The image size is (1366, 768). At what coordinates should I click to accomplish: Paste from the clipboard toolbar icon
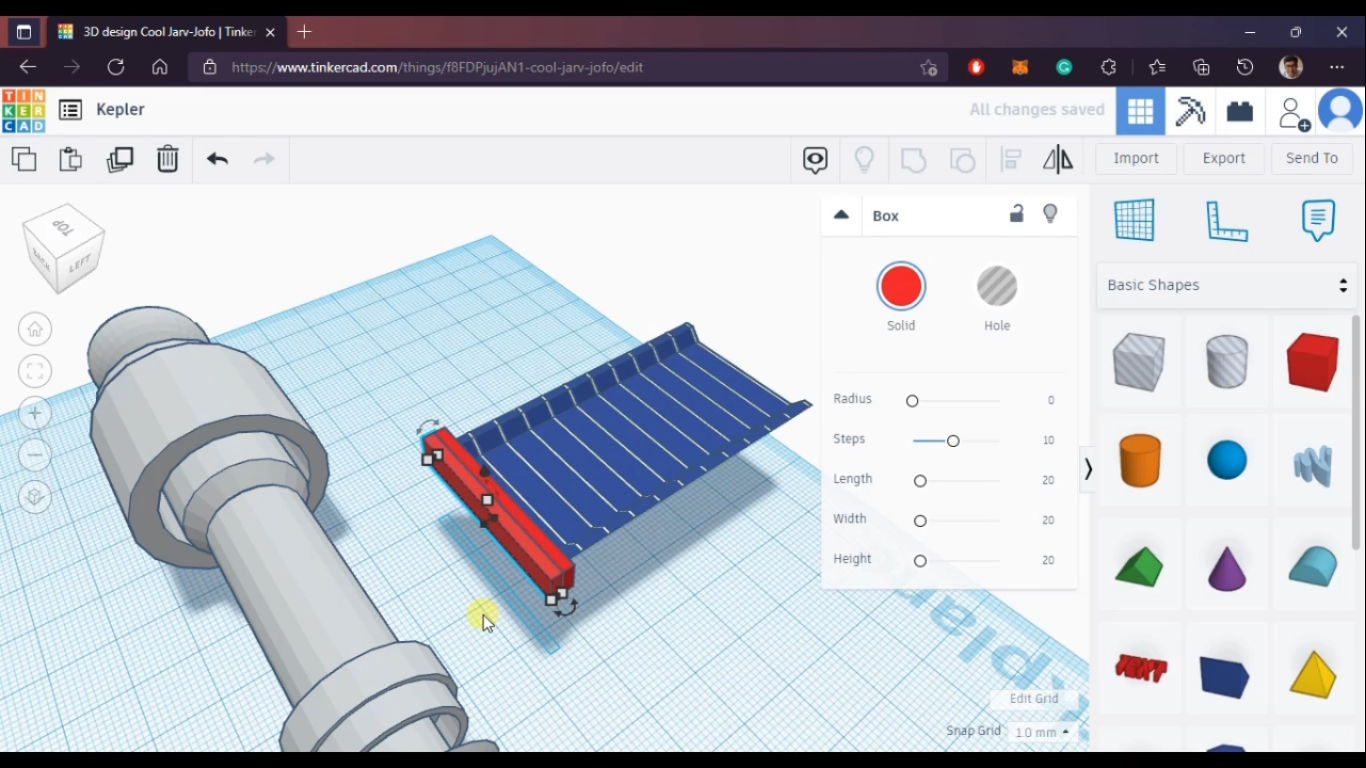71,159
